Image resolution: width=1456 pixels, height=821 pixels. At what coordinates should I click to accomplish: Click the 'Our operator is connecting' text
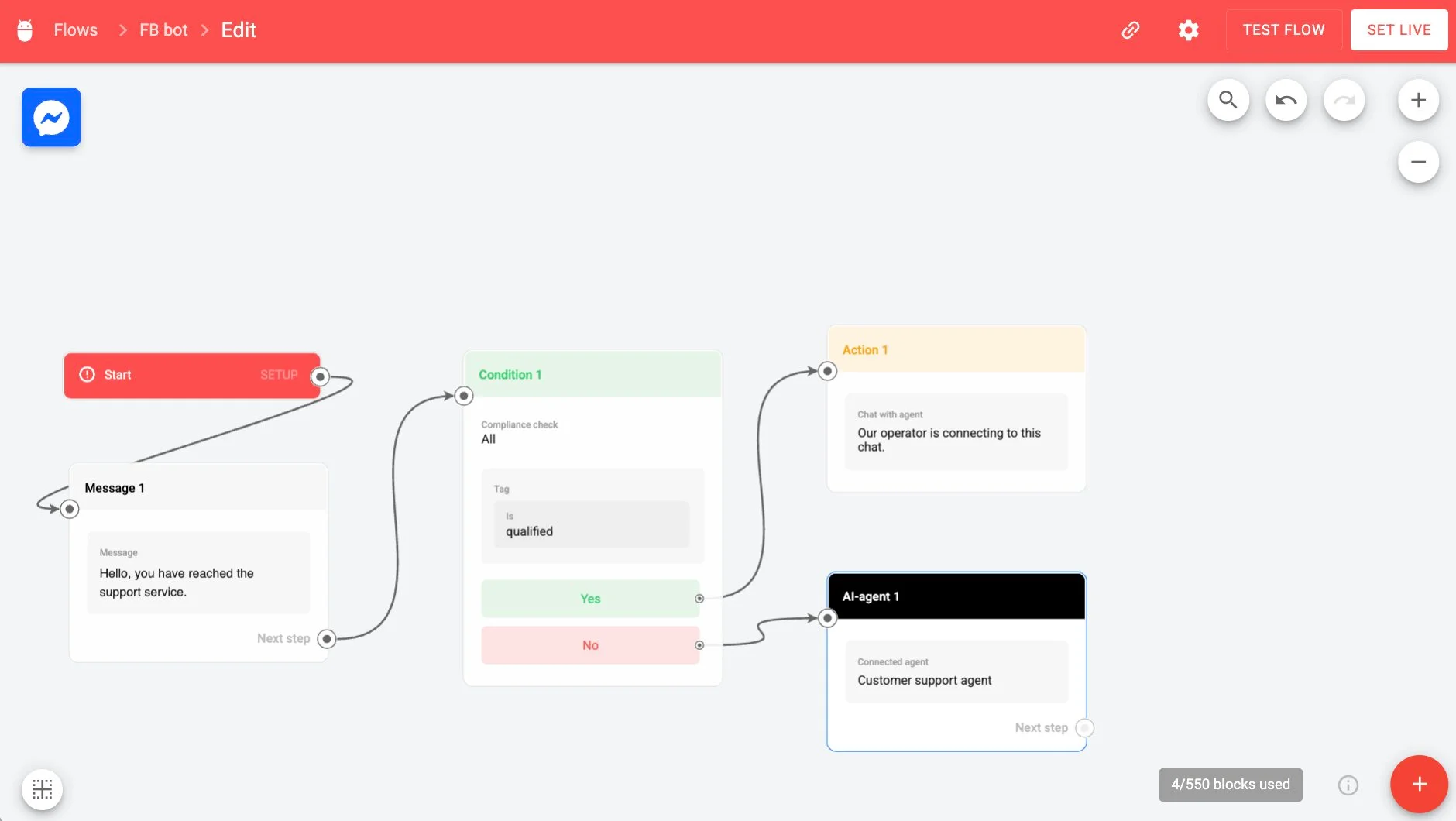(949, 440)
